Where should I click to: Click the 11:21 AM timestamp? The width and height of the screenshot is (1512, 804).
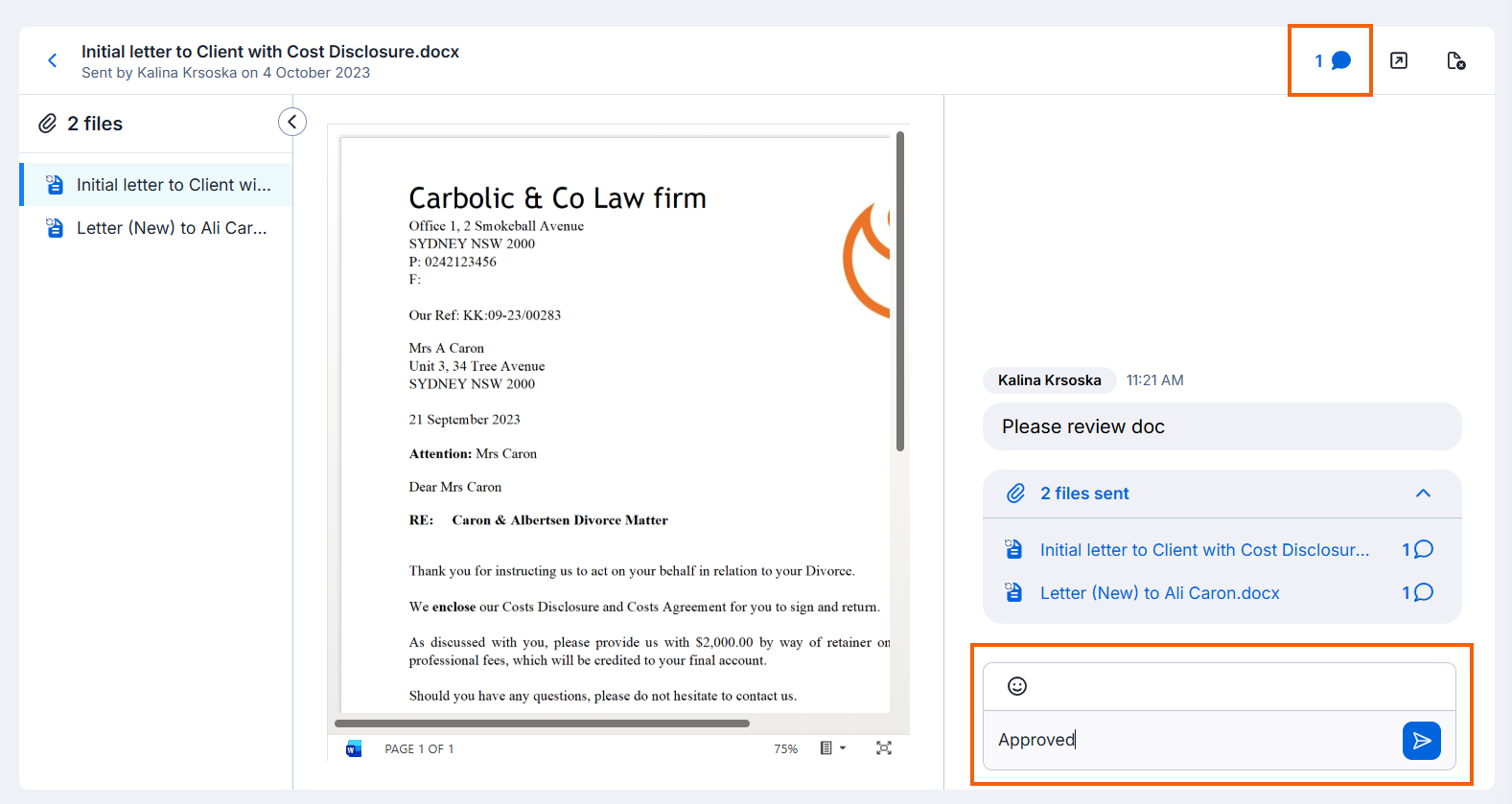coord(1154,380)
